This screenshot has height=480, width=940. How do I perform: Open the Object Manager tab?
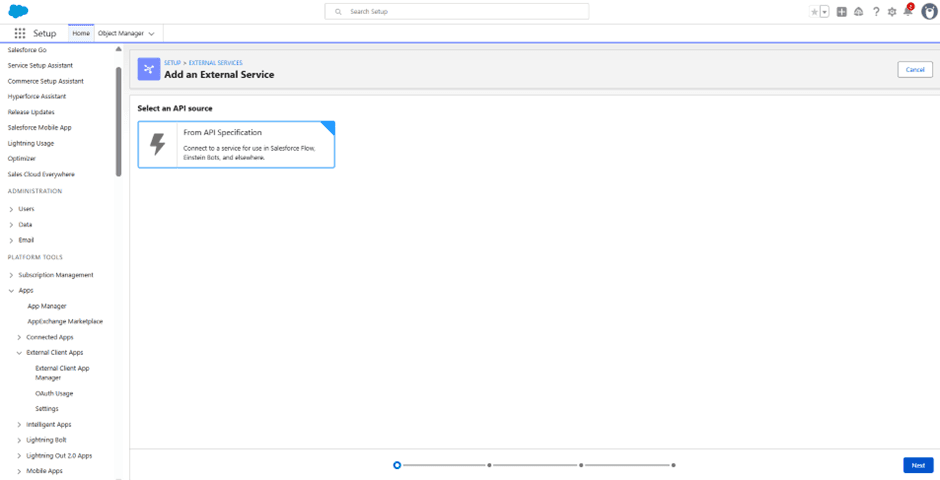121,34
